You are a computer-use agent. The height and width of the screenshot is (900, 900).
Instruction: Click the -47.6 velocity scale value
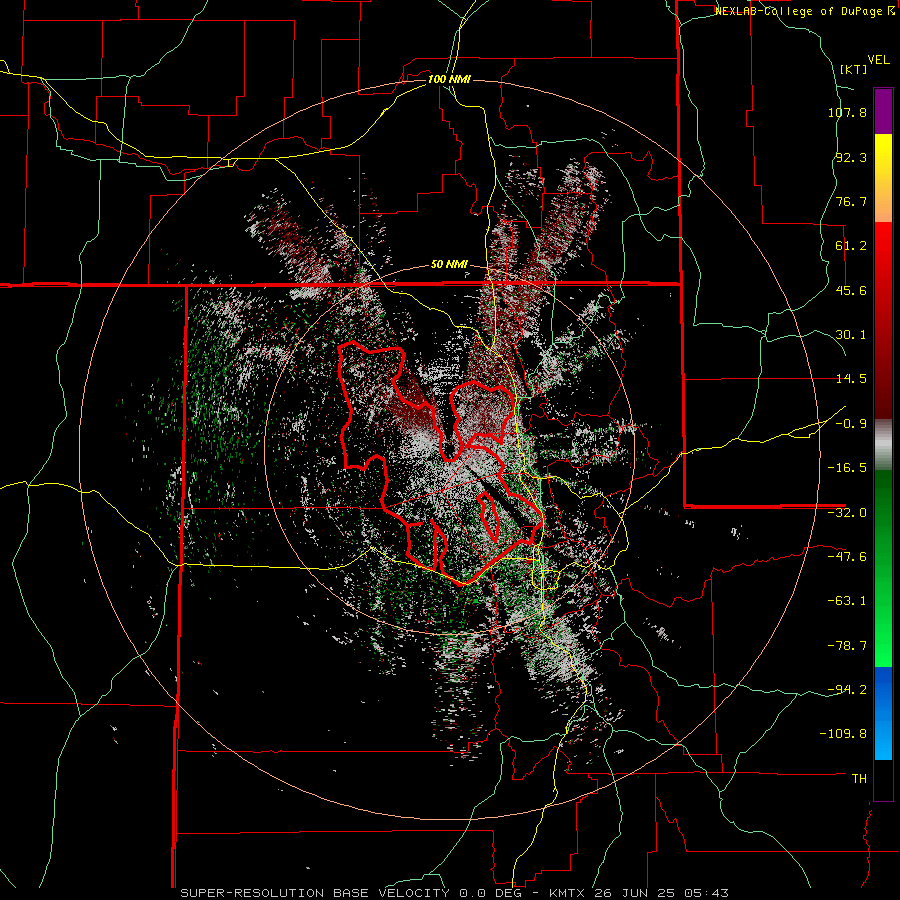pyautogui.click(x=847, y=557)
